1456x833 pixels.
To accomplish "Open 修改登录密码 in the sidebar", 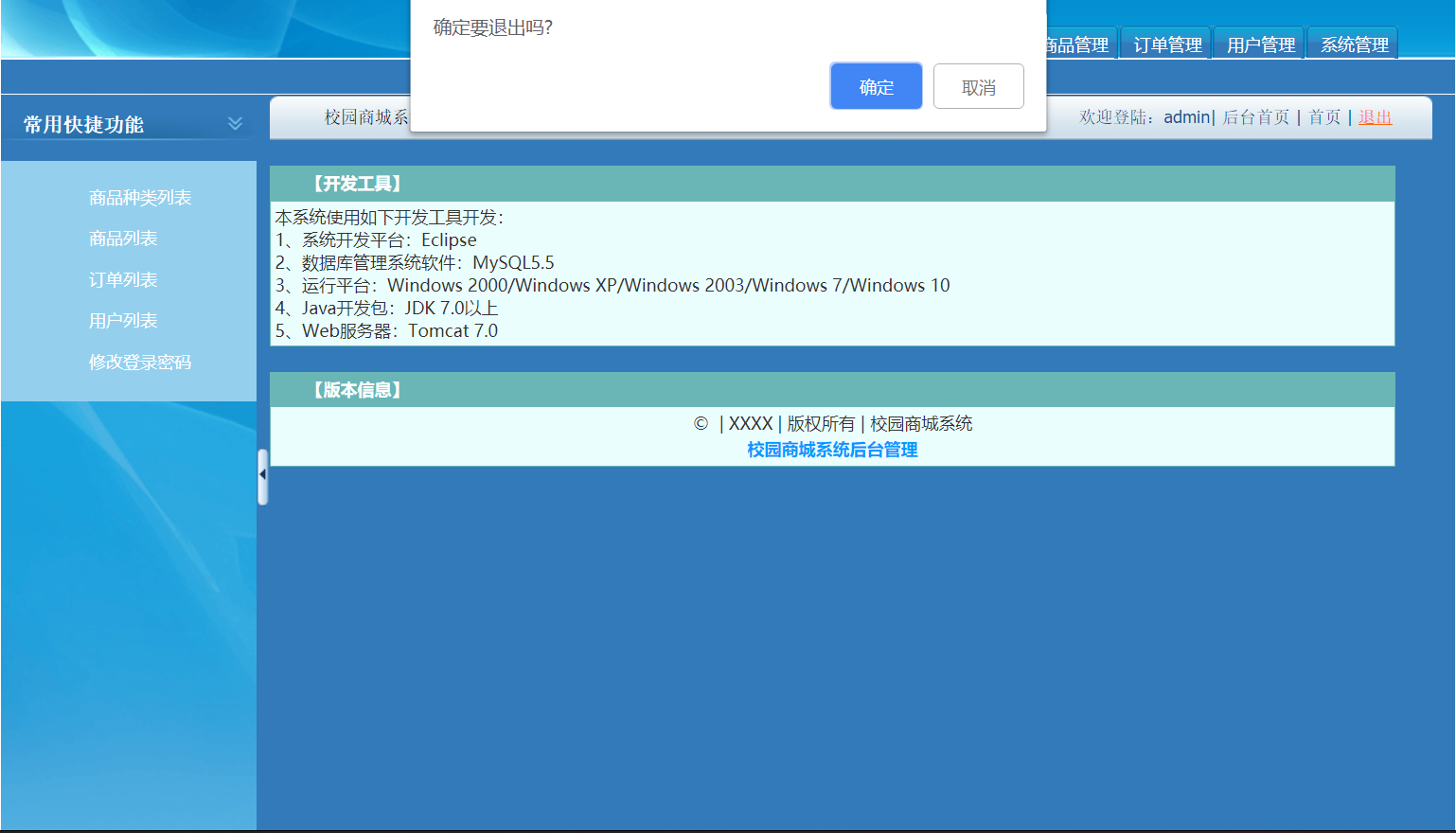I will [x=140, y=363].
